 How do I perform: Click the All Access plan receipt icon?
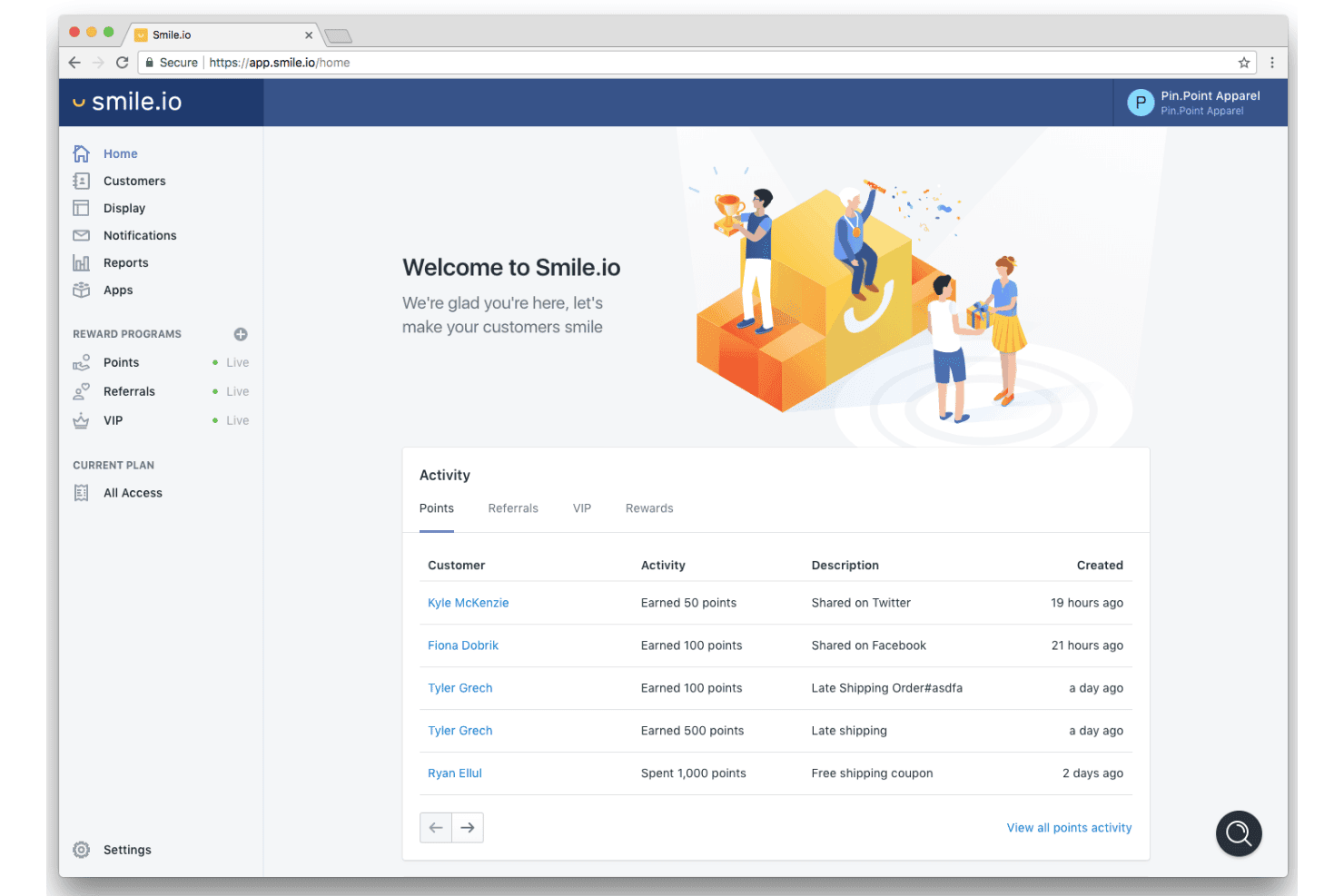click(x=81, y=493)
